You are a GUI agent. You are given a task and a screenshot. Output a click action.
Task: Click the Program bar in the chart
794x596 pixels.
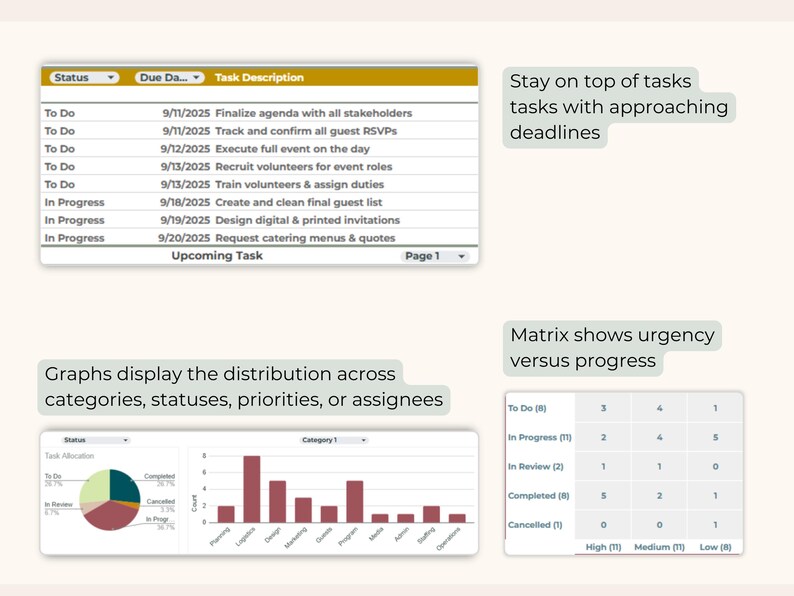point(354,501)
